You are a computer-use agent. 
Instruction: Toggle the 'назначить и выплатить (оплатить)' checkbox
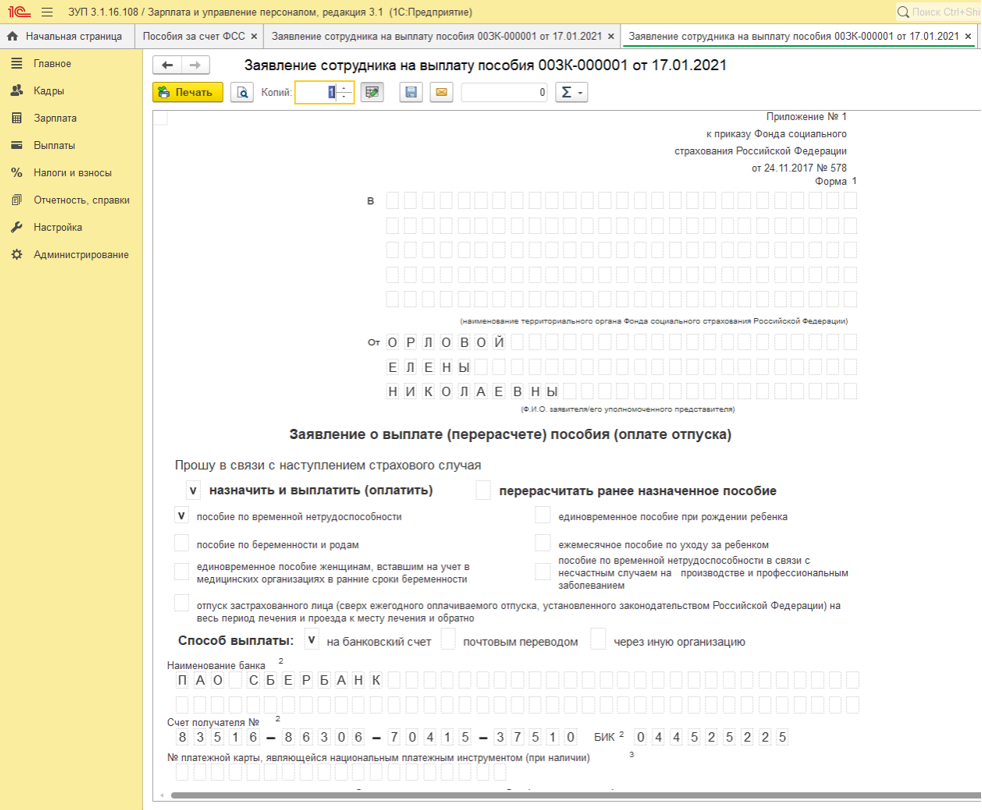pyautogui.click(x=193, y=491)
